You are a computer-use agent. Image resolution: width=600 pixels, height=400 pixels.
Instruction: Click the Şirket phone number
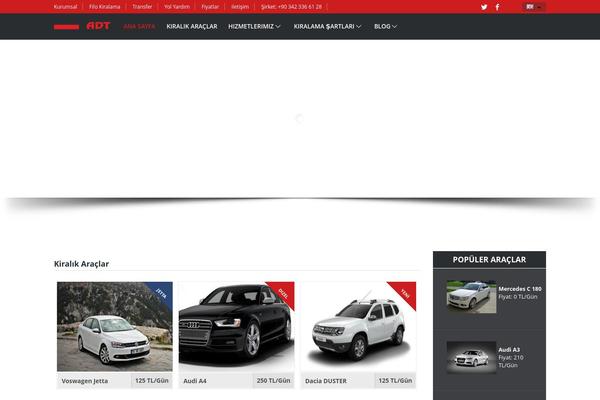(x=291, y=7)
